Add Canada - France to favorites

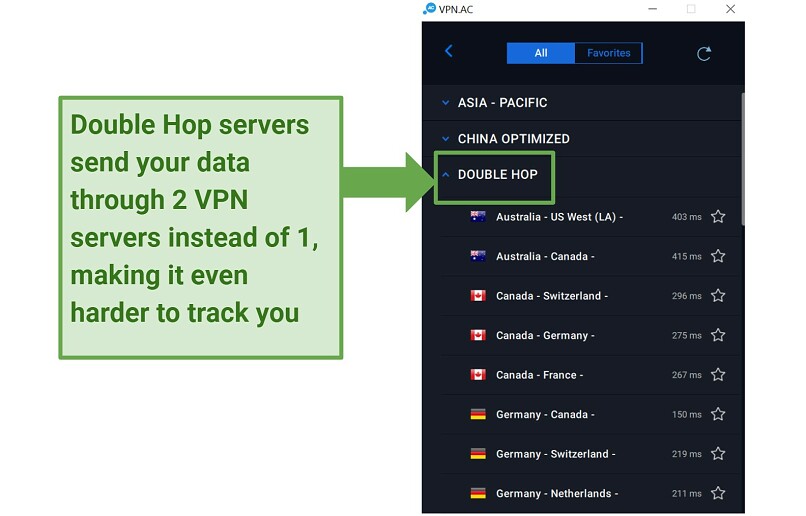point(718,375)
